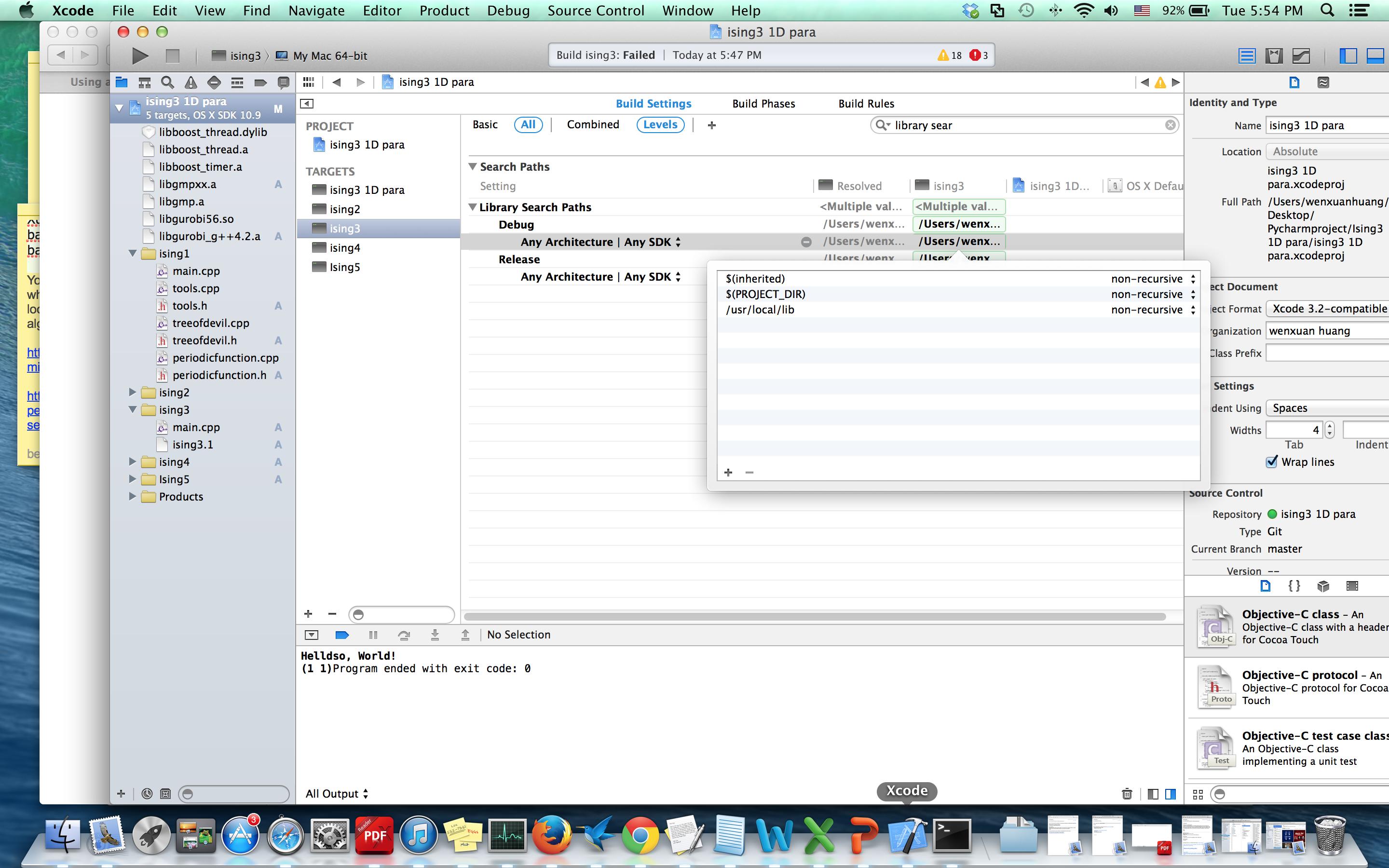
Task: Toggle breakpoints in debug bar
Action: pos(342,634)
